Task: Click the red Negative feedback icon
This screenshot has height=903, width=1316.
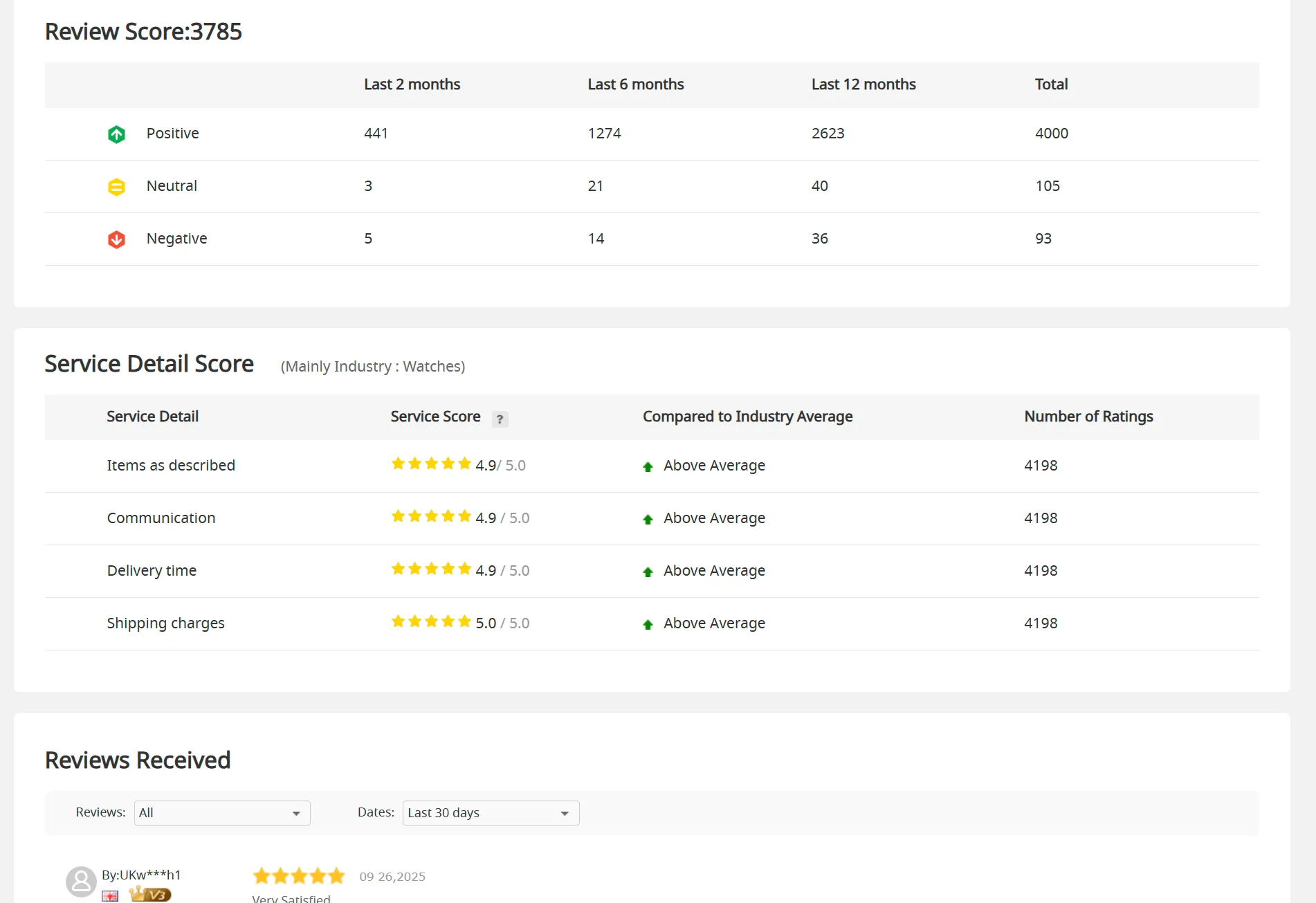Action: coord(116,239)
